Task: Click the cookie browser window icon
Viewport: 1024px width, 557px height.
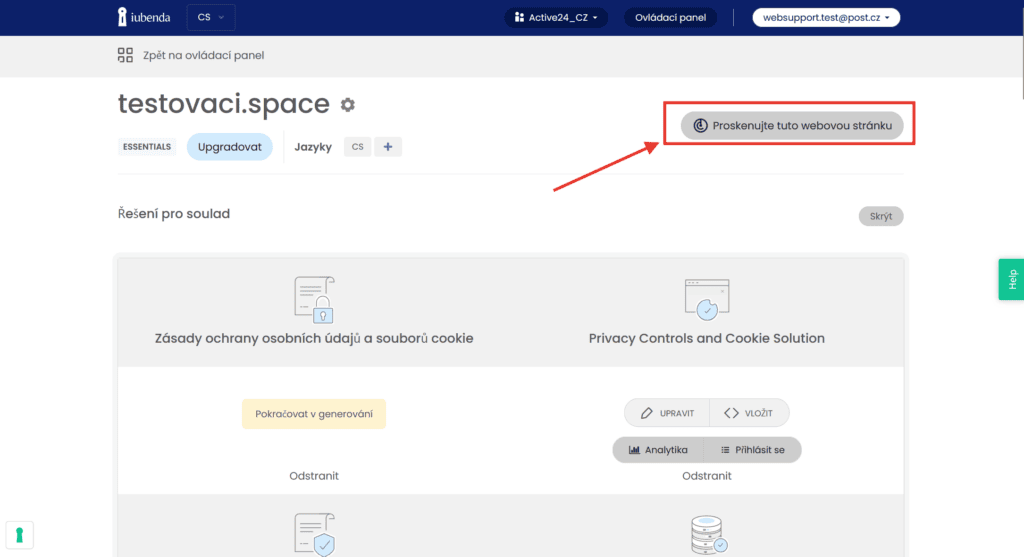Action: pos(707,300)
